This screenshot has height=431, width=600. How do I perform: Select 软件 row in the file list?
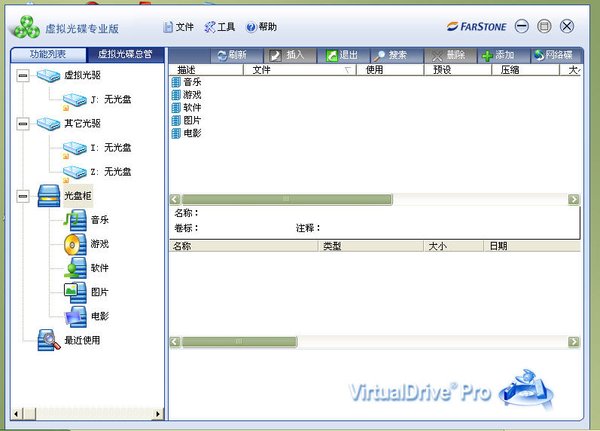(x=187, y=108)
